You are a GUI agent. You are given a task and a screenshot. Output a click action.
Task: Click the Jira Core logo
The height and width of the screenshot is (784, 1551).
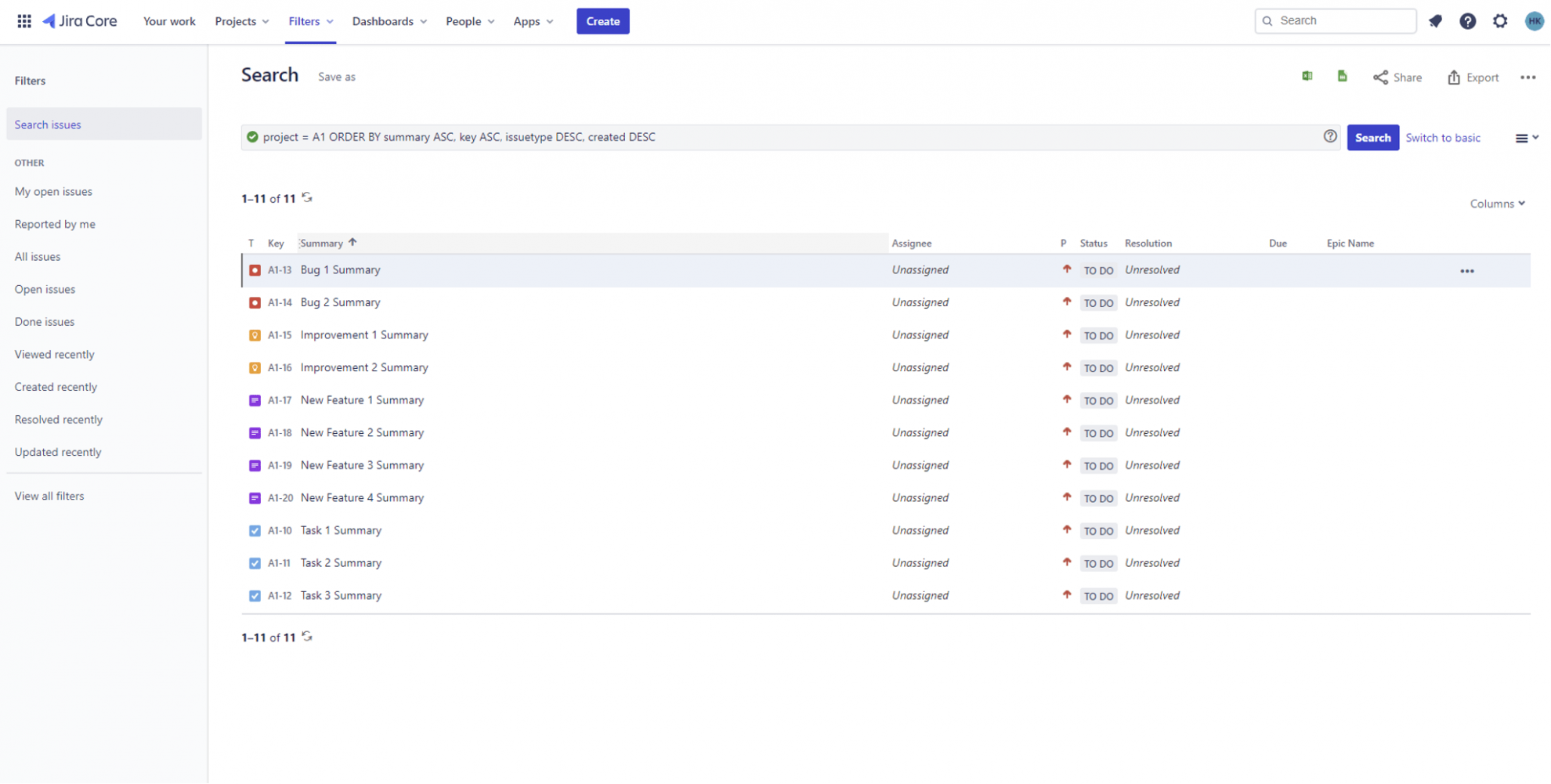[79, 21]
